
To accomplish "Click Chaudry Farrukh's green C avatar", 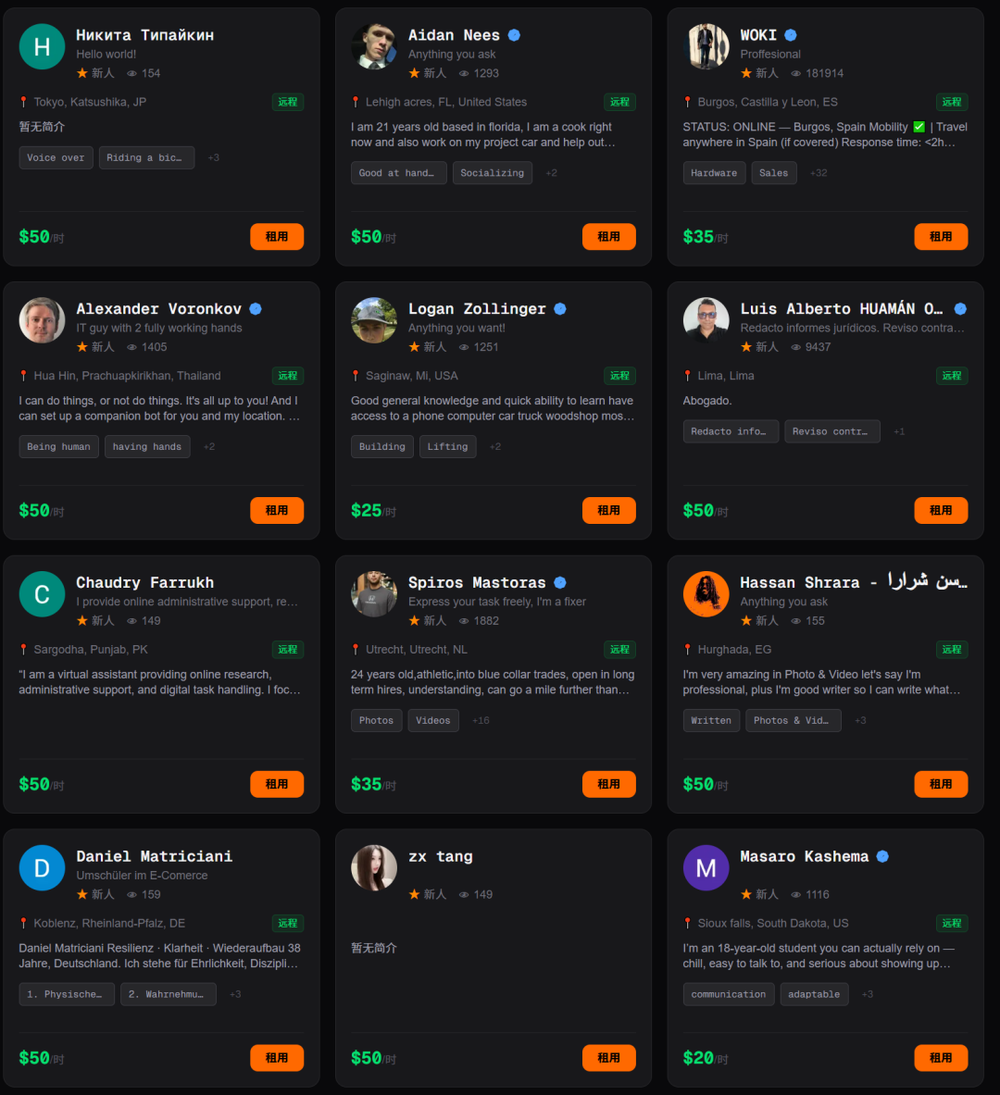I will click(x=42, y=594).
